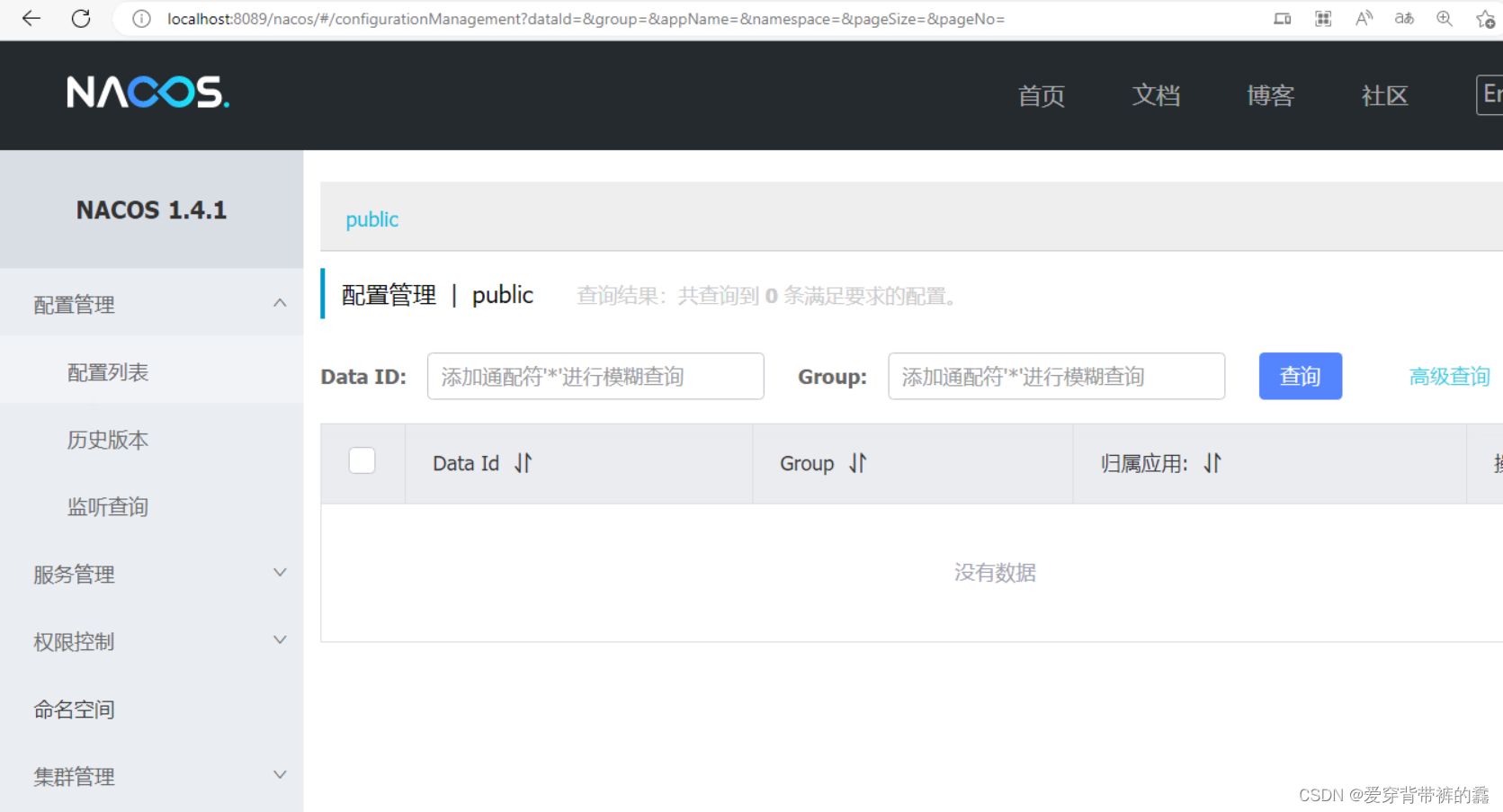Sort table by 归属应用 column

1212,463
